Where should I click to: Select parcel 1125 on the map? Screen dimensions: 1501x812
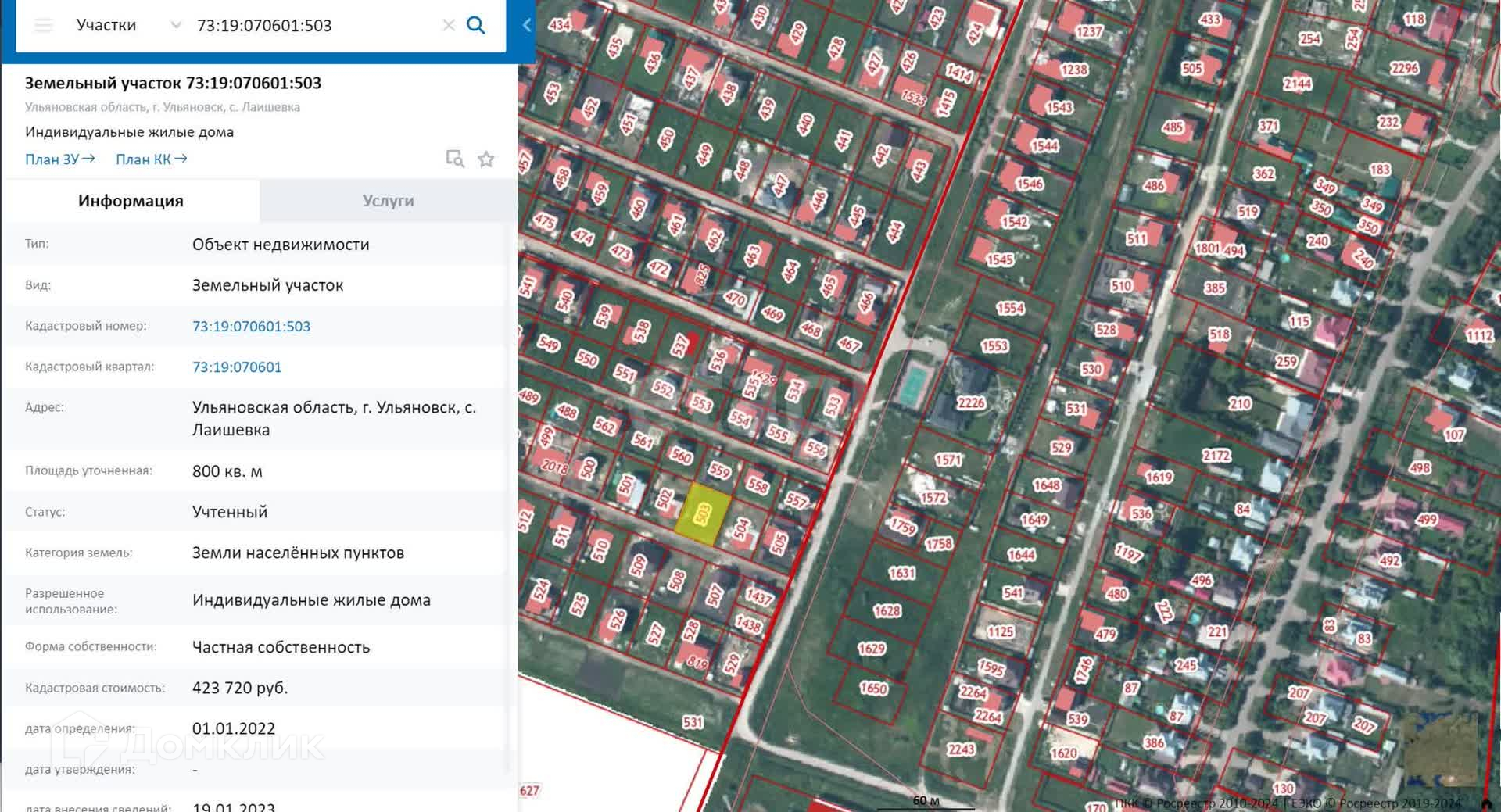(1000, 631)
